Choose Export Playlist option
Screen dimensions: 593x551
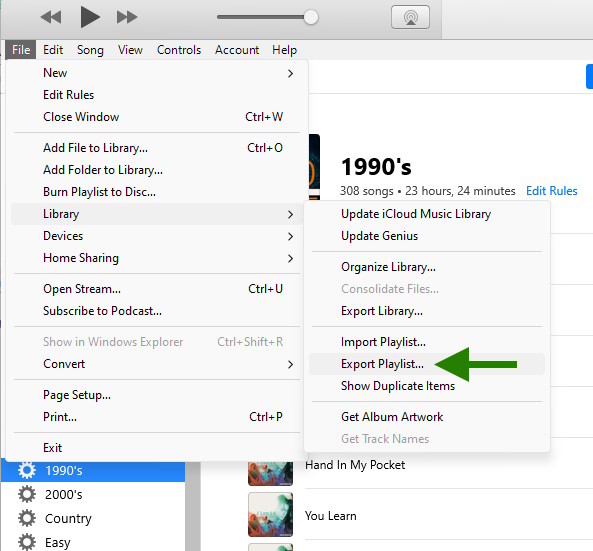[427, 364]
